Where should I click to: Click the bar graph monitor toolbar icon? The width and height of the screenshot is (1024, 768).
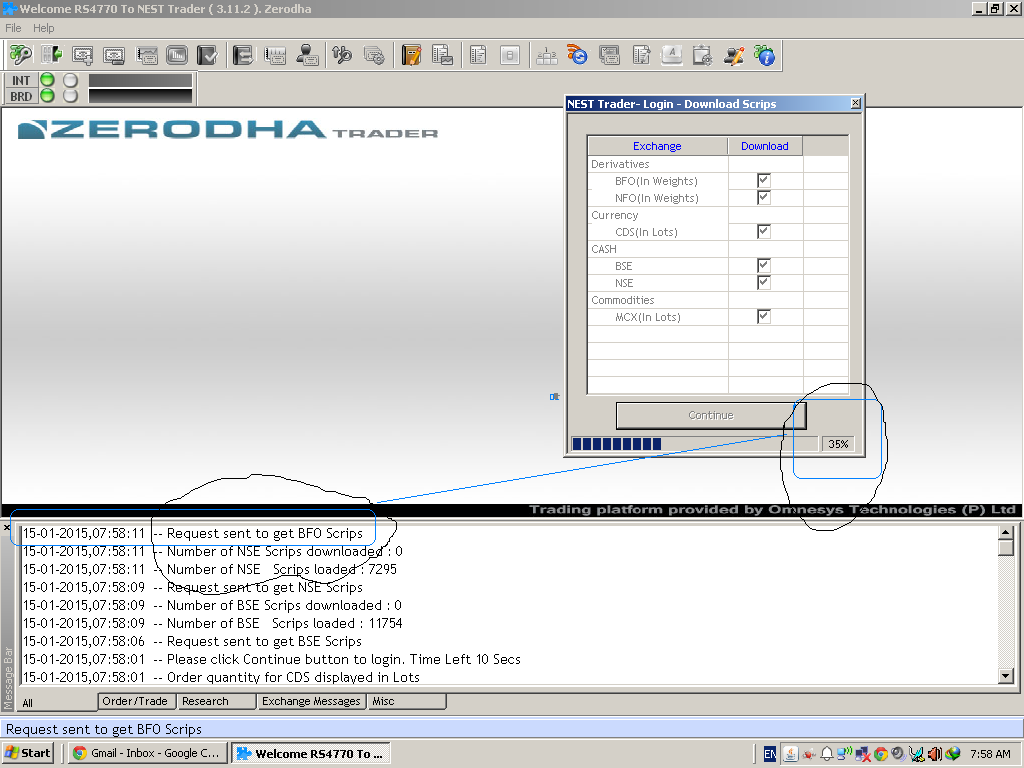pos(177,56)
